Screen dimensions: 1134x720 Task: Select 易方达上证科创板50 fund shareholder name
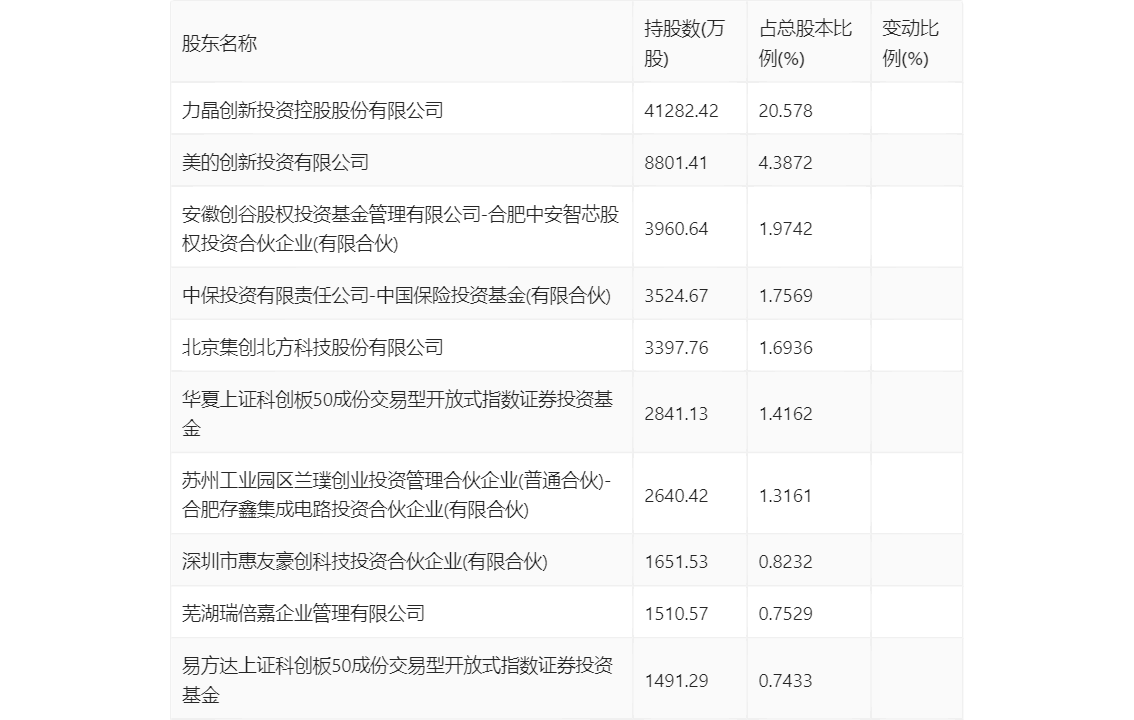pos(397,680)
